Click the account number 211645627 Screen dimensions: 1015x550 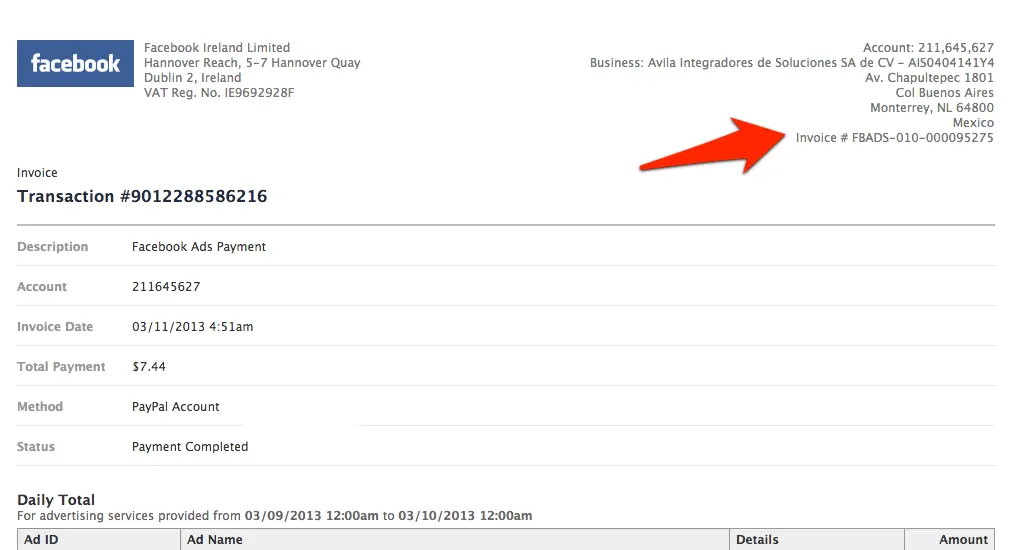click(x=166, y=287)
